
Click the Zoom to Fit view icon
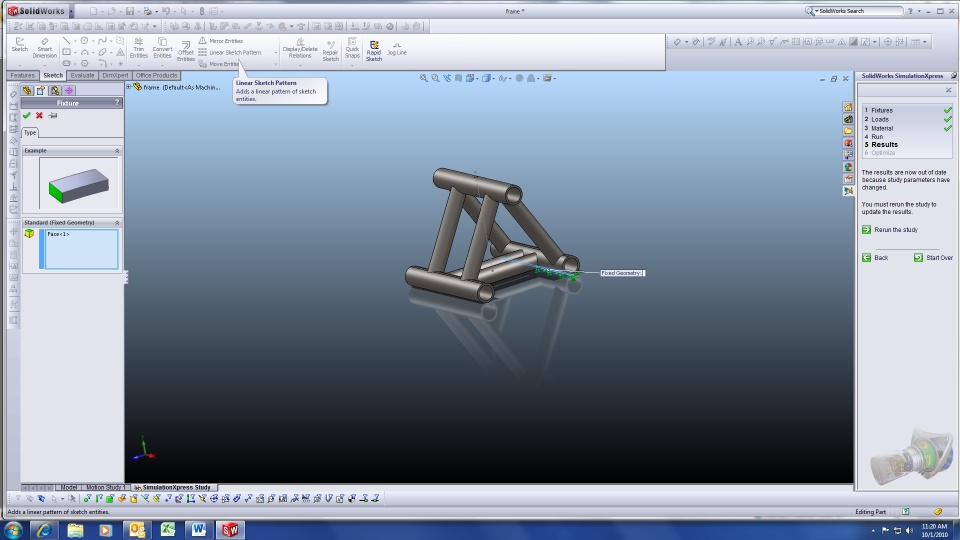pos(424,78)
